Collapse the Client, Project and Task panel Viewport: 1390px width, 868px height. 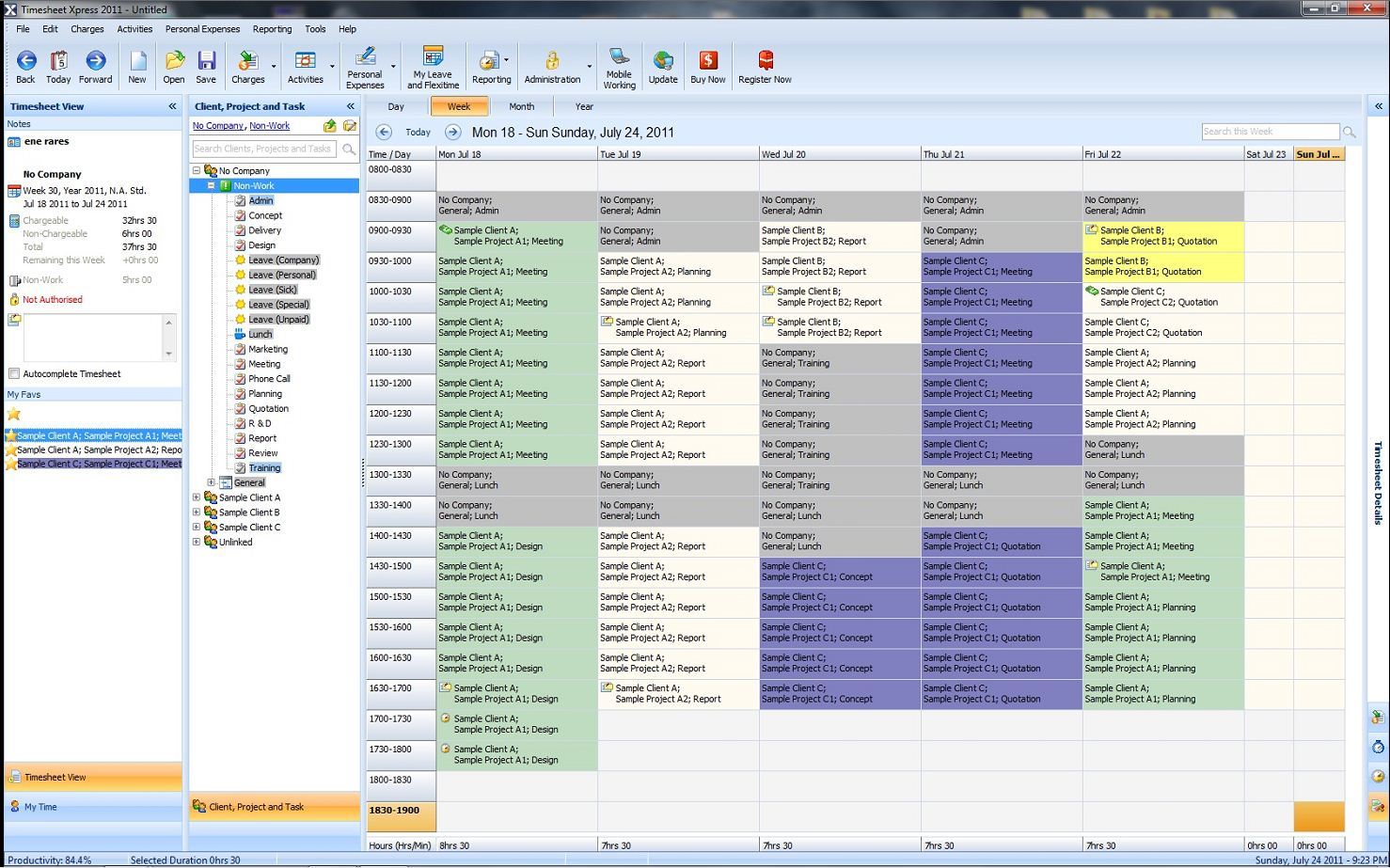[x=350, y=106]
